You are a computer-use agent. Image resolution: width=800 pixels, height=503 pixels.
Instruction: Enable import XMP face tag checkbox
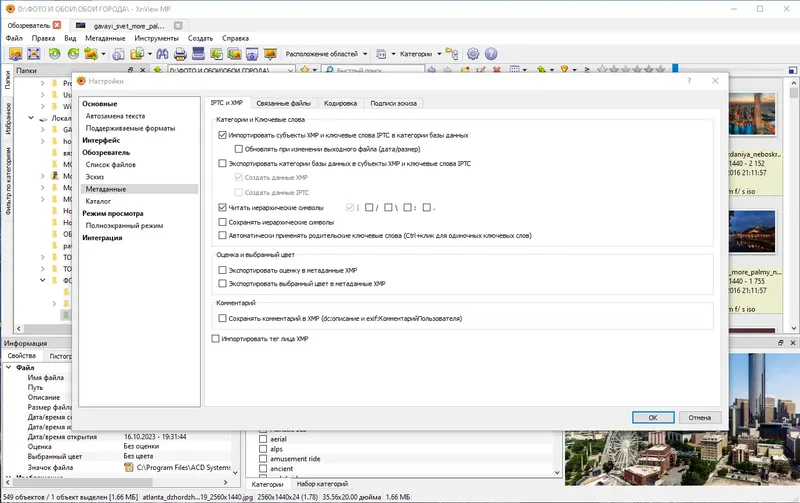[x=215, y=338]
